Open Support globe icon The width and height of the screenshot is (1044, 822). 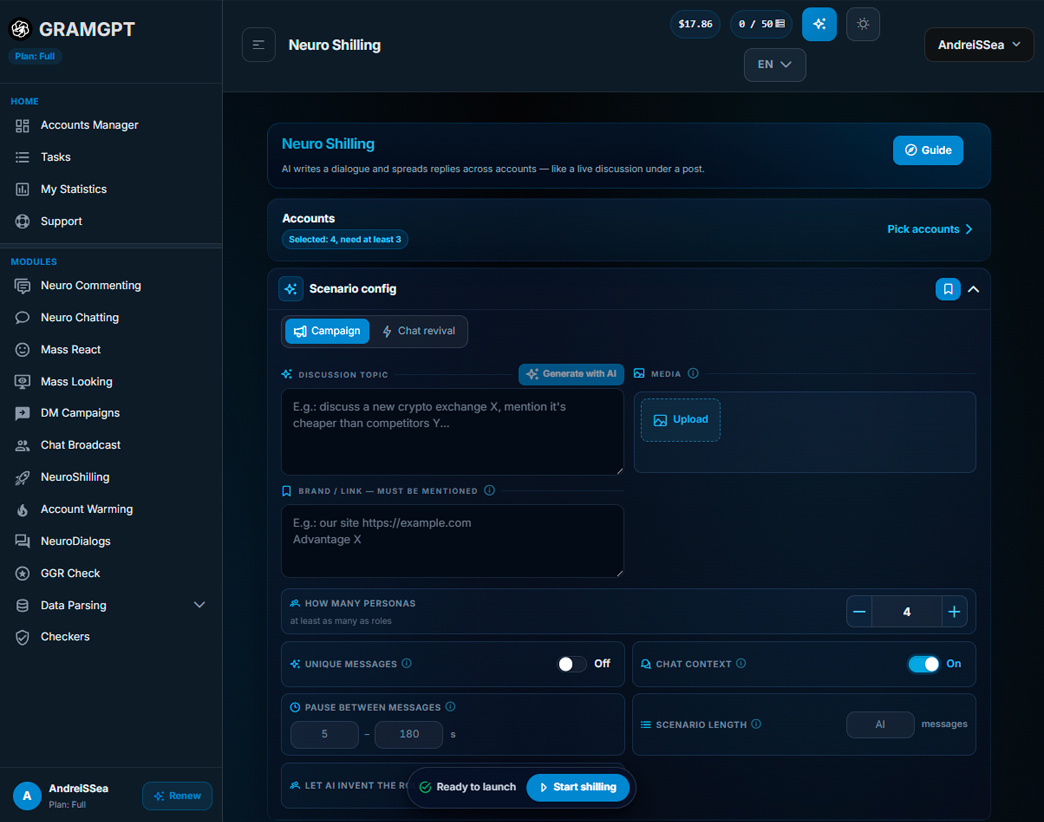[x=23, y=222]
